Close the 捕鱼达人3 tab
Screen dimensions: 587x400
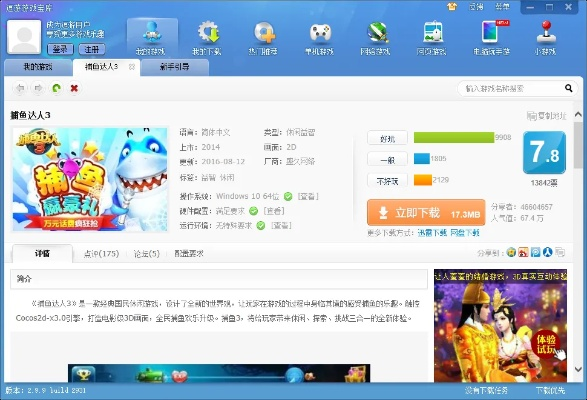tap(132, 67)
